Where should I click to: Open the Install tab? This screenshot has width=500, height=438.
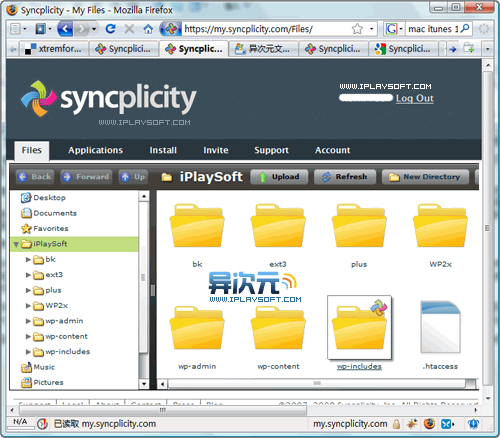(x=163, y=150)
